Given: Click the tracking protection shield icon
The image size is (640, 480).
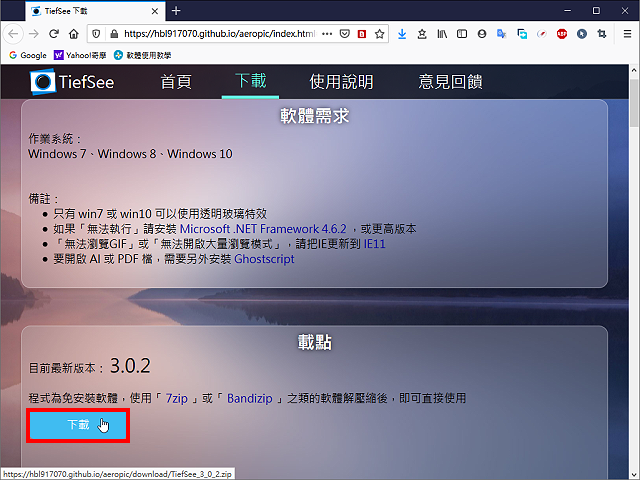Looking at the screenshot, I should tap(96, 34).
